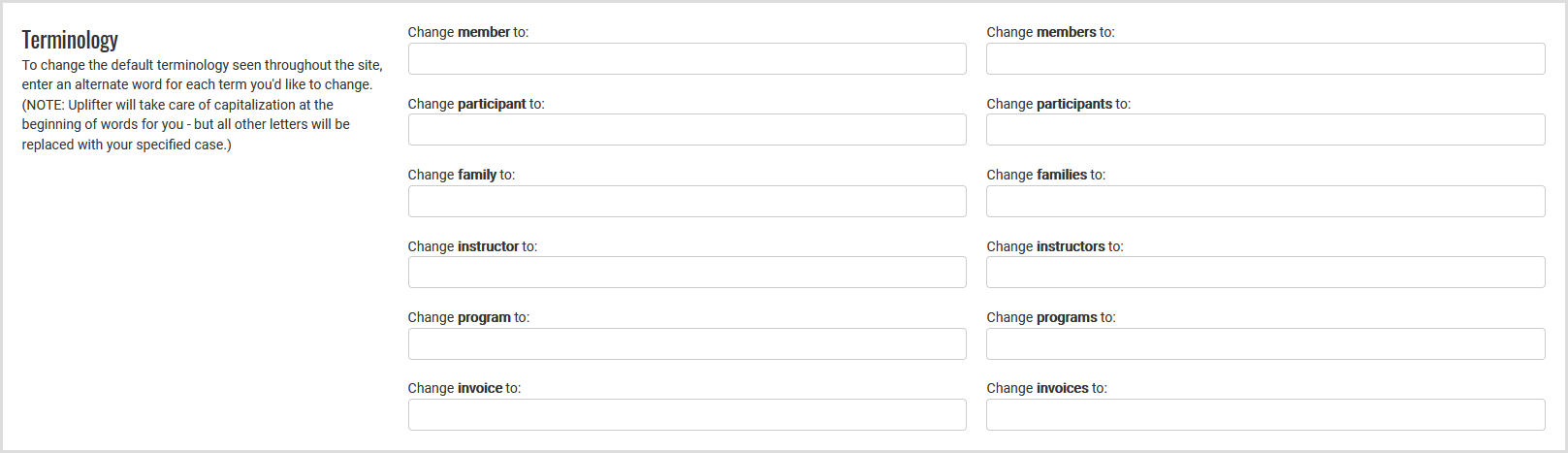1568x453 pixels.
Task: Focus the 'Change program to' input field
Action: [x=687, y=344]
